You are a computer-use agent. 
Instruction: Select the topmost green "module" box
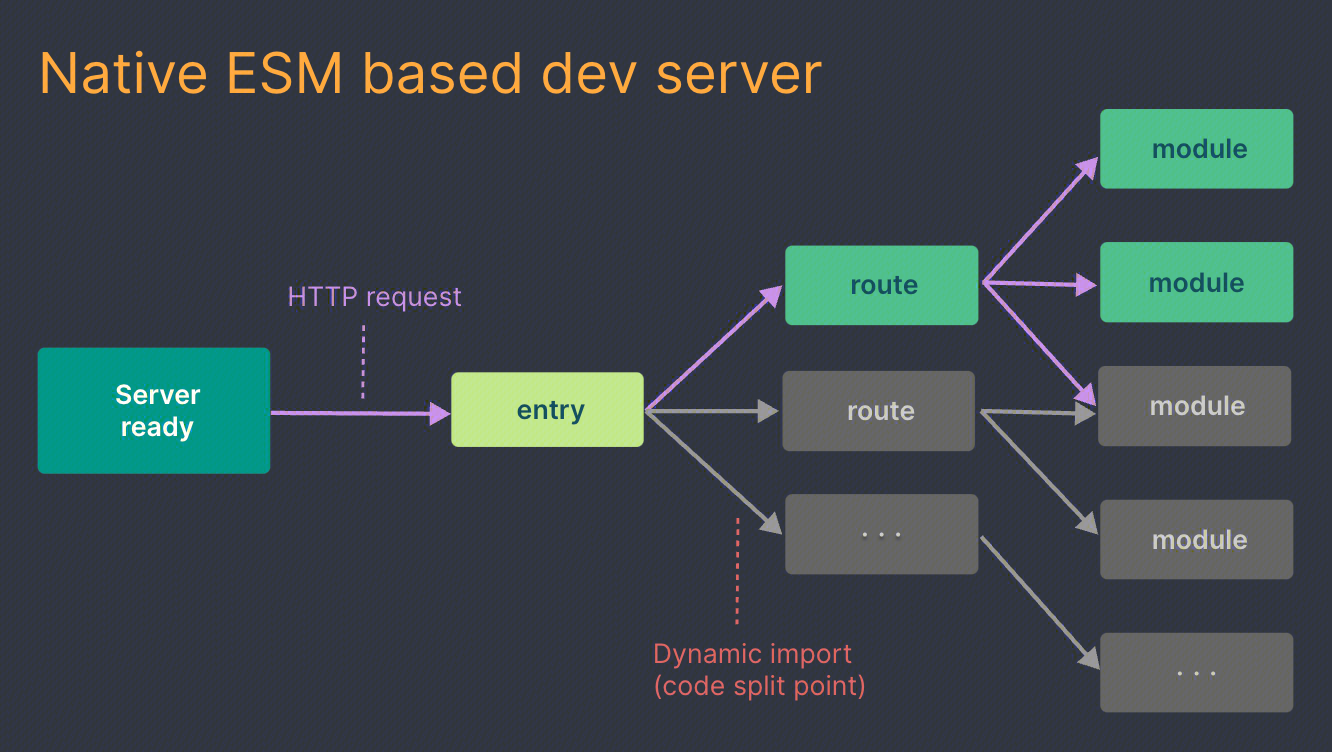pyautogui.click(x=1196, y=149)
